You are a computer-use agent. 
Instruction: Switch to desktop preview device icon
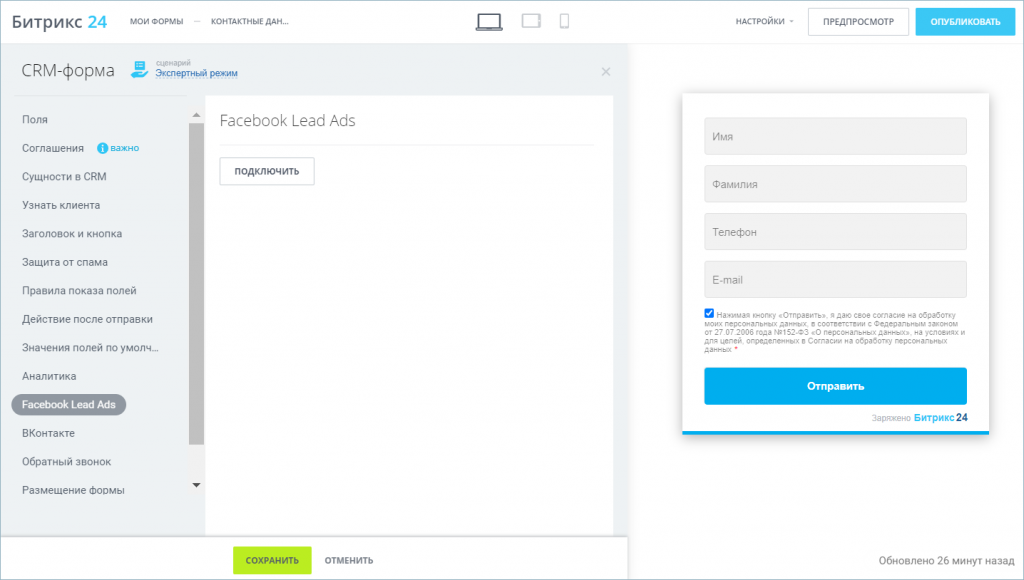(489, 22)
